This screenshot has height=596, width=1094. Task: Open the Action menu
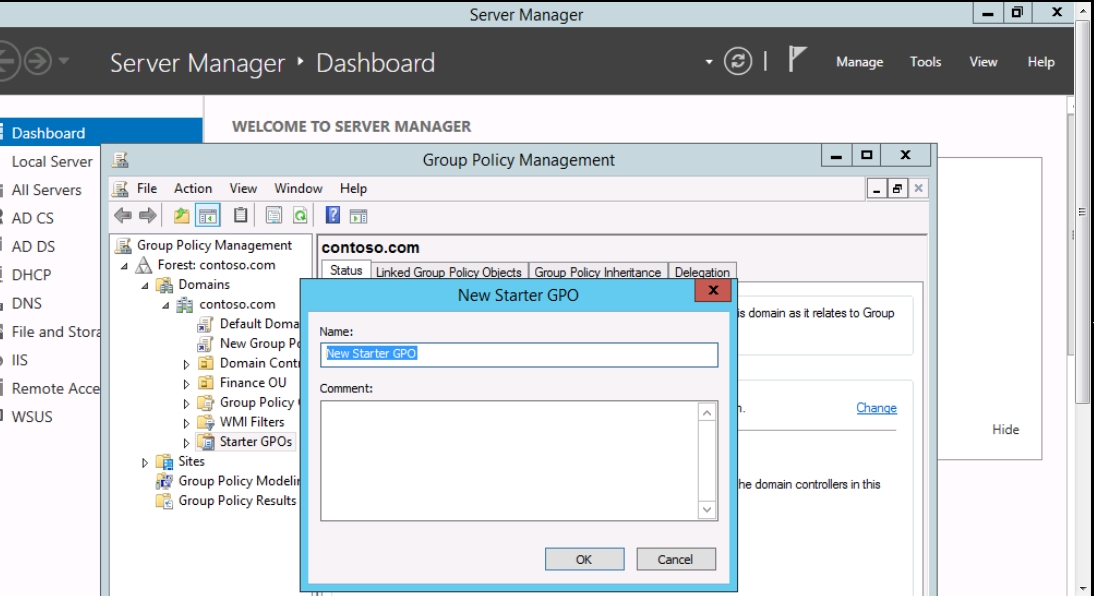[x=193, y=188]
